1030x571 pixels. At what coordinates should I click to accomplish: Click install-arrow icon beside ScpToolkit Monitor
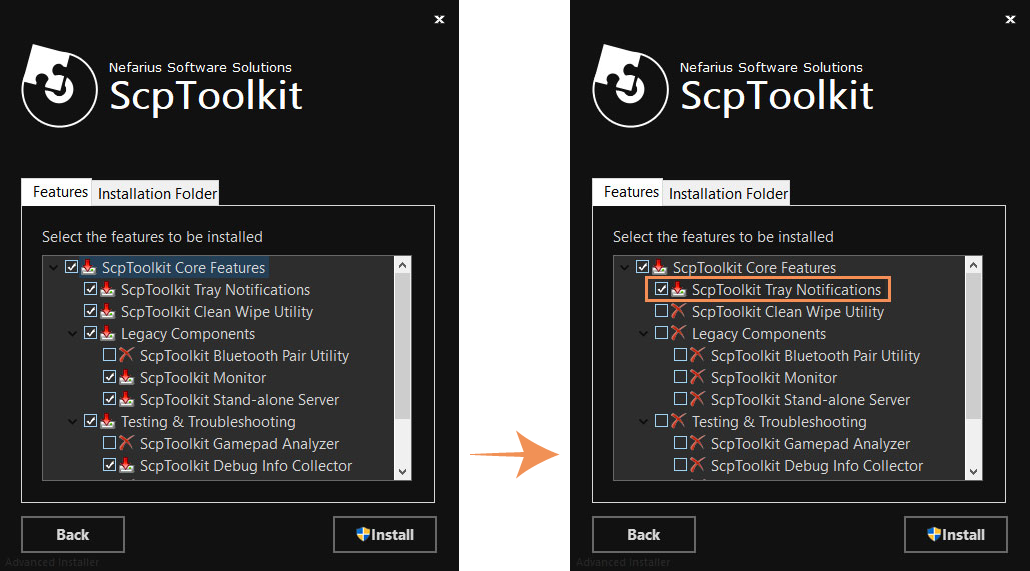coord(126,378)
